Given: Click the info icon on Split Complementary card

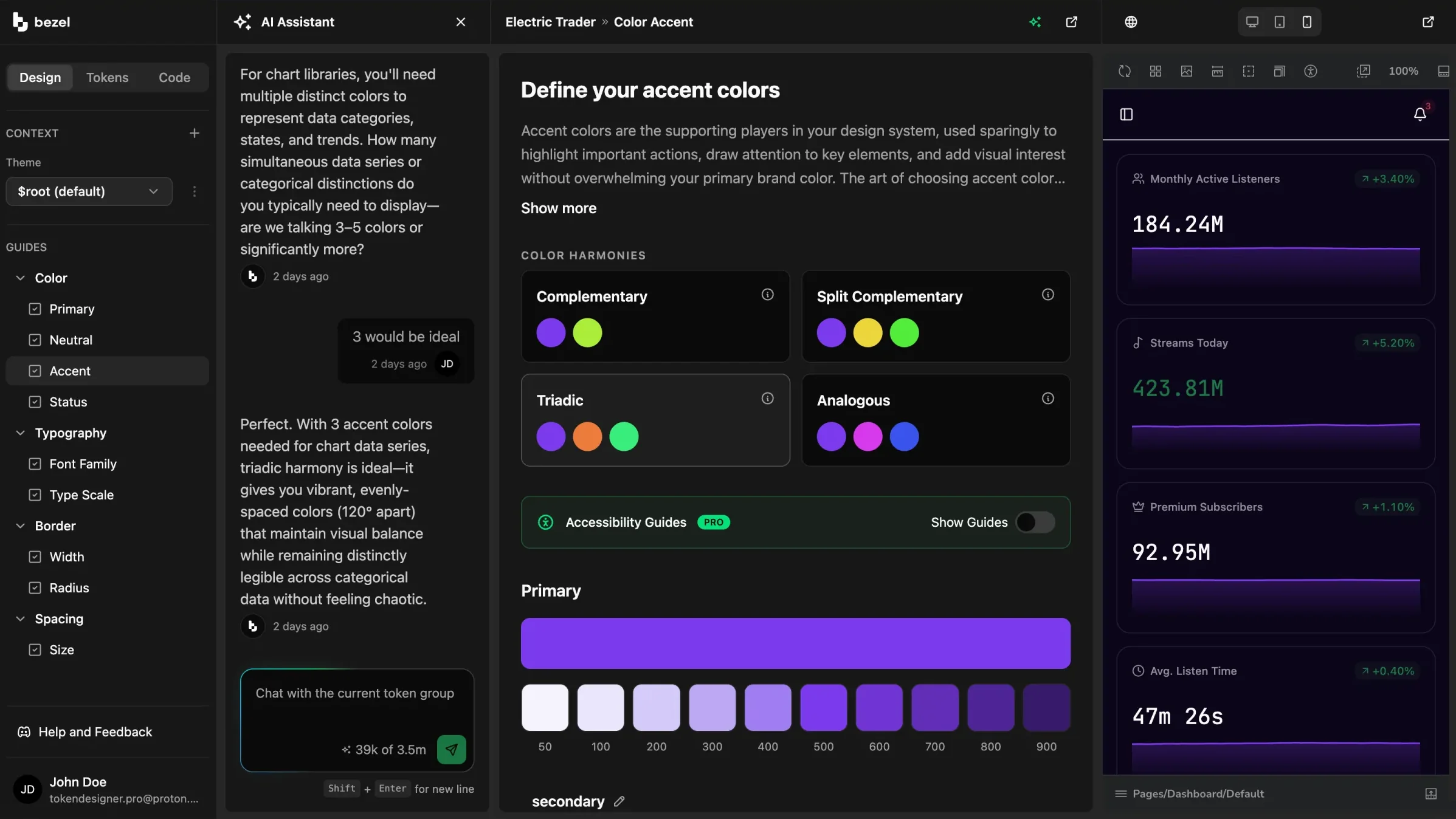Looking at the screenshot, I should tap(1048, 295).
